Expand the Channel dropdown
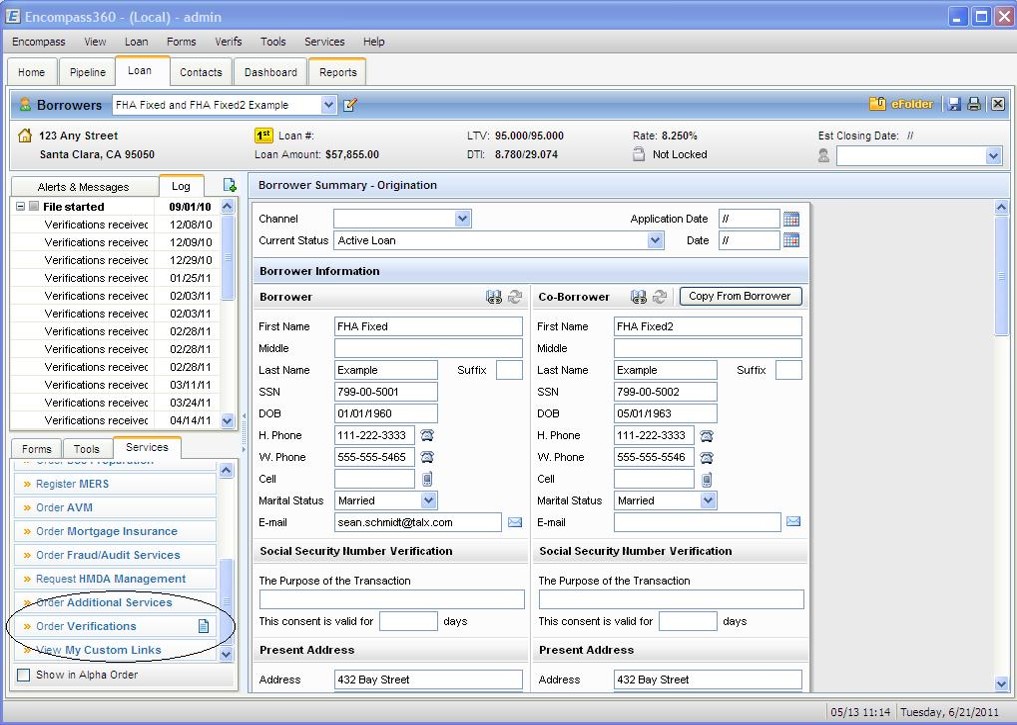 (462, 219)
